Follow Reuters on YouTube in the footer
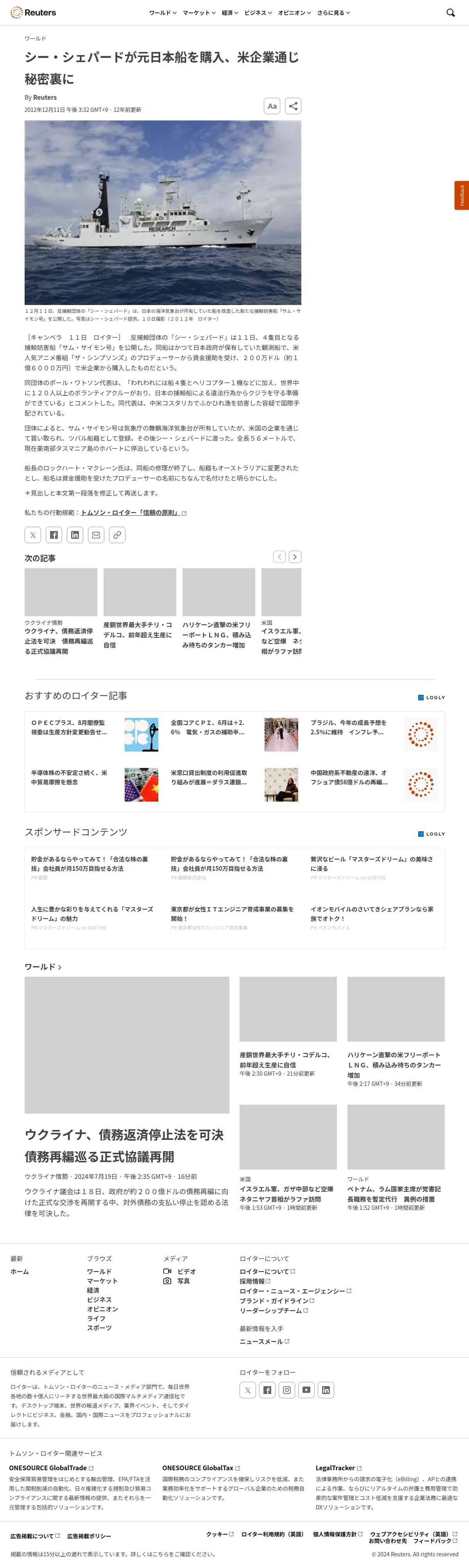469x1568 pixels. point(306,1390)
